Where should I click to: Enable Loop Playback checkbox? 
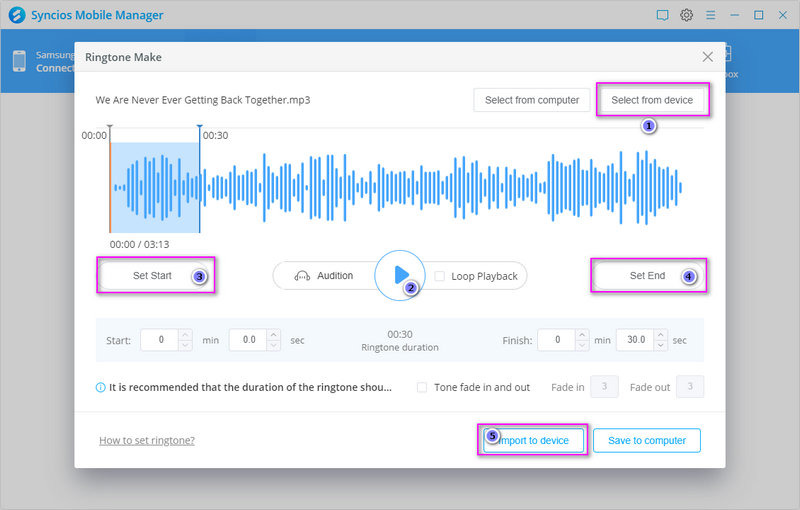point(439,276)
